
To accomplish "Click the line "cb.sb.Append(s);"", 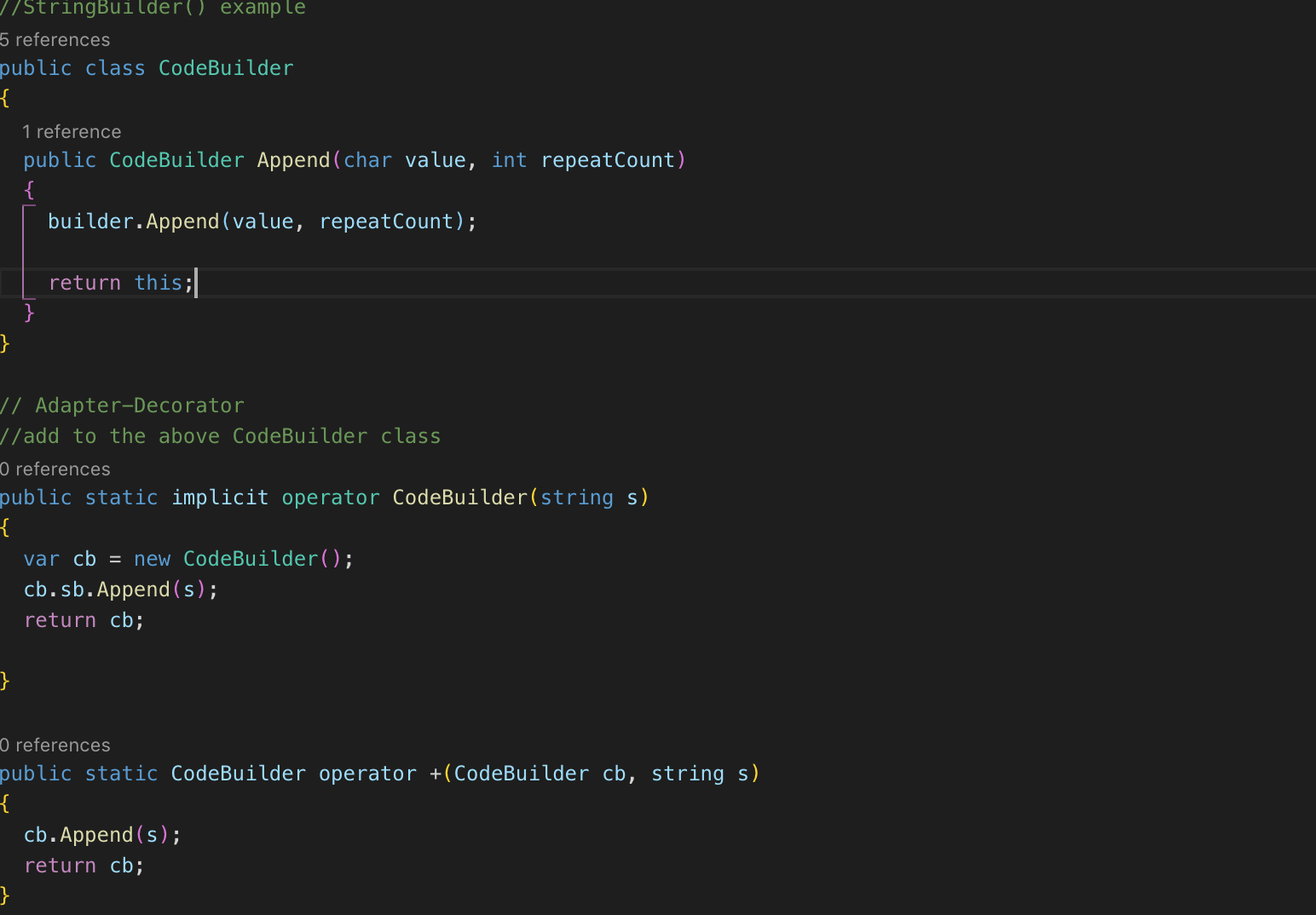I will (121, 590).
